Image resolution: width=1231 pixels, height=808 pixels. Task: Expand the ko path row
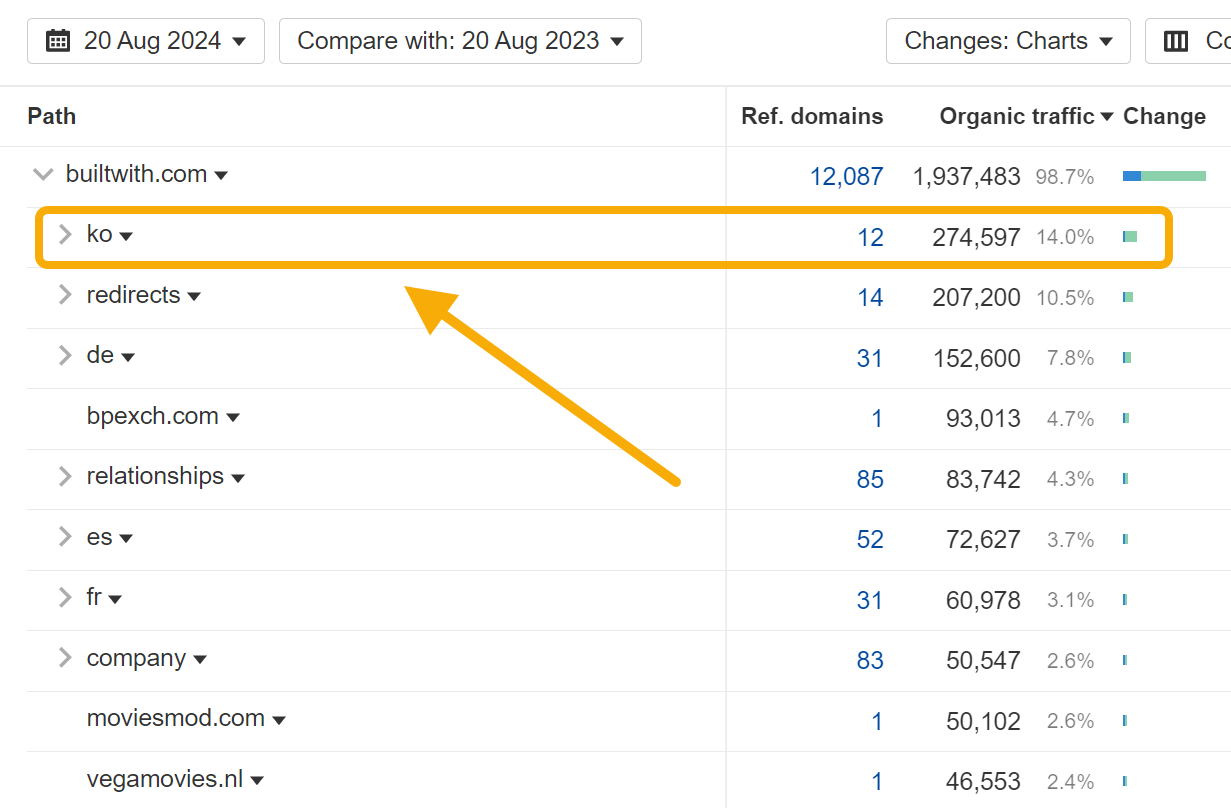(64, 235)
